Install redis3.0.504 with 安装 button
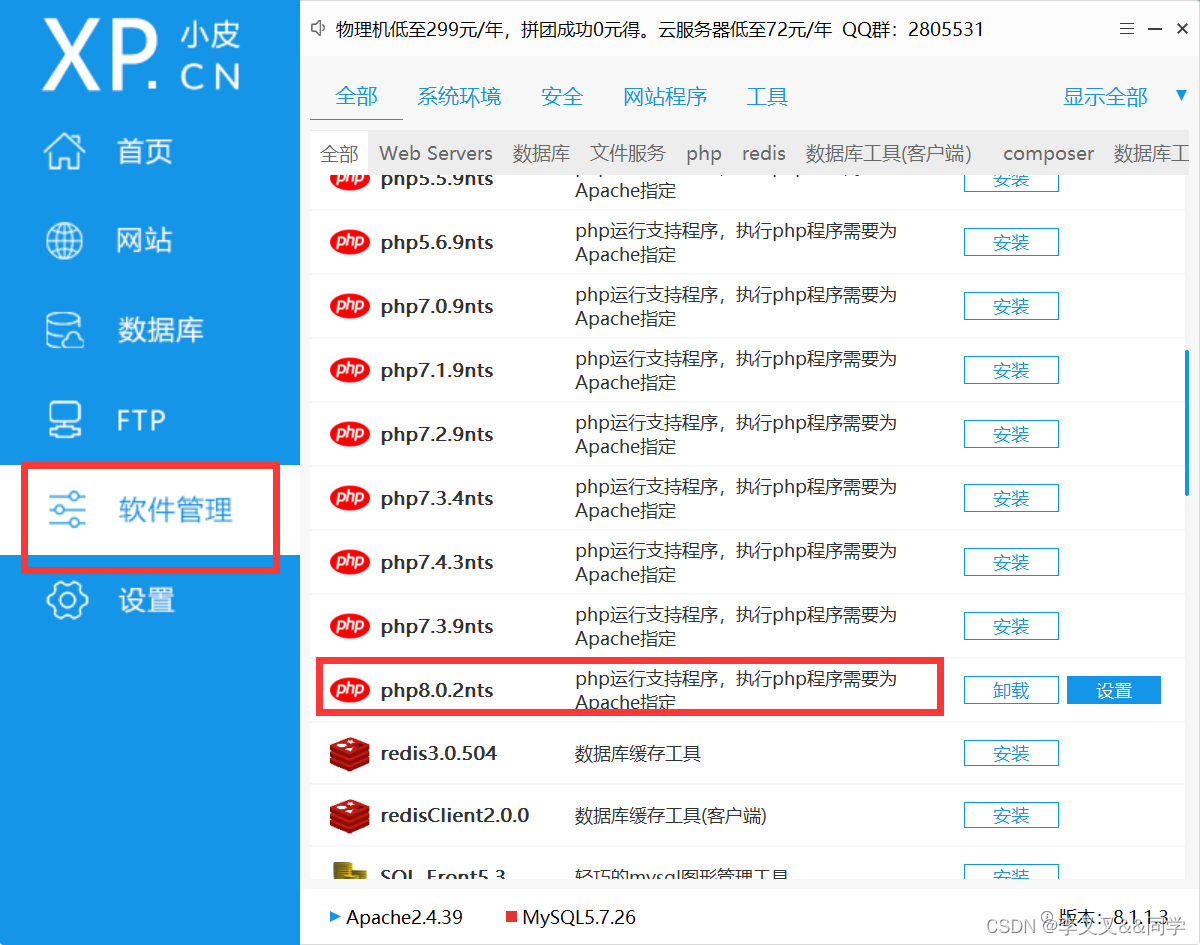The width and height of the screenshot is (1200, 945). tap(1011, 754)
